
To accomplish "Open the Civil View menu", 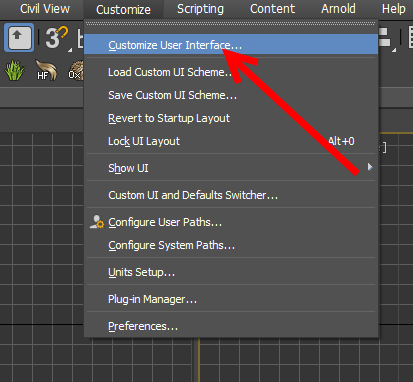I will (x=45, y=9).
